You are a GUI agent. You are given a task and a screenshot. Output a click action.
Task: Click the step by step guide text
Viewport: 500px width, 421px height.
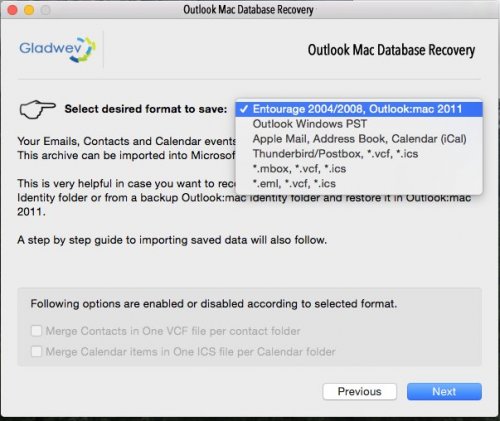pos(172,240)
